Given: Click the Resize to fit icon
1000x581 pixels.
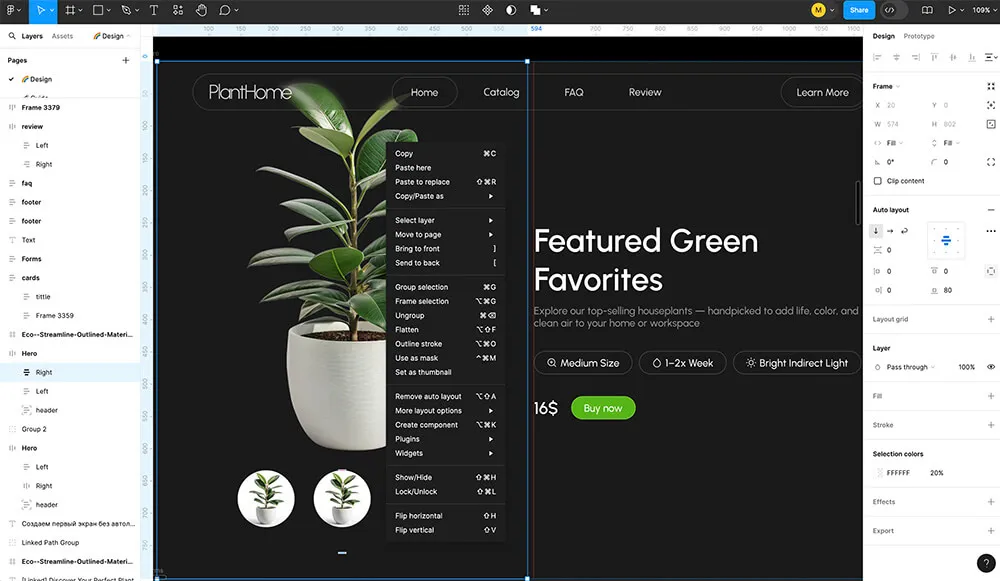Looking at the screenshot, I should click(x=991, y=86).
